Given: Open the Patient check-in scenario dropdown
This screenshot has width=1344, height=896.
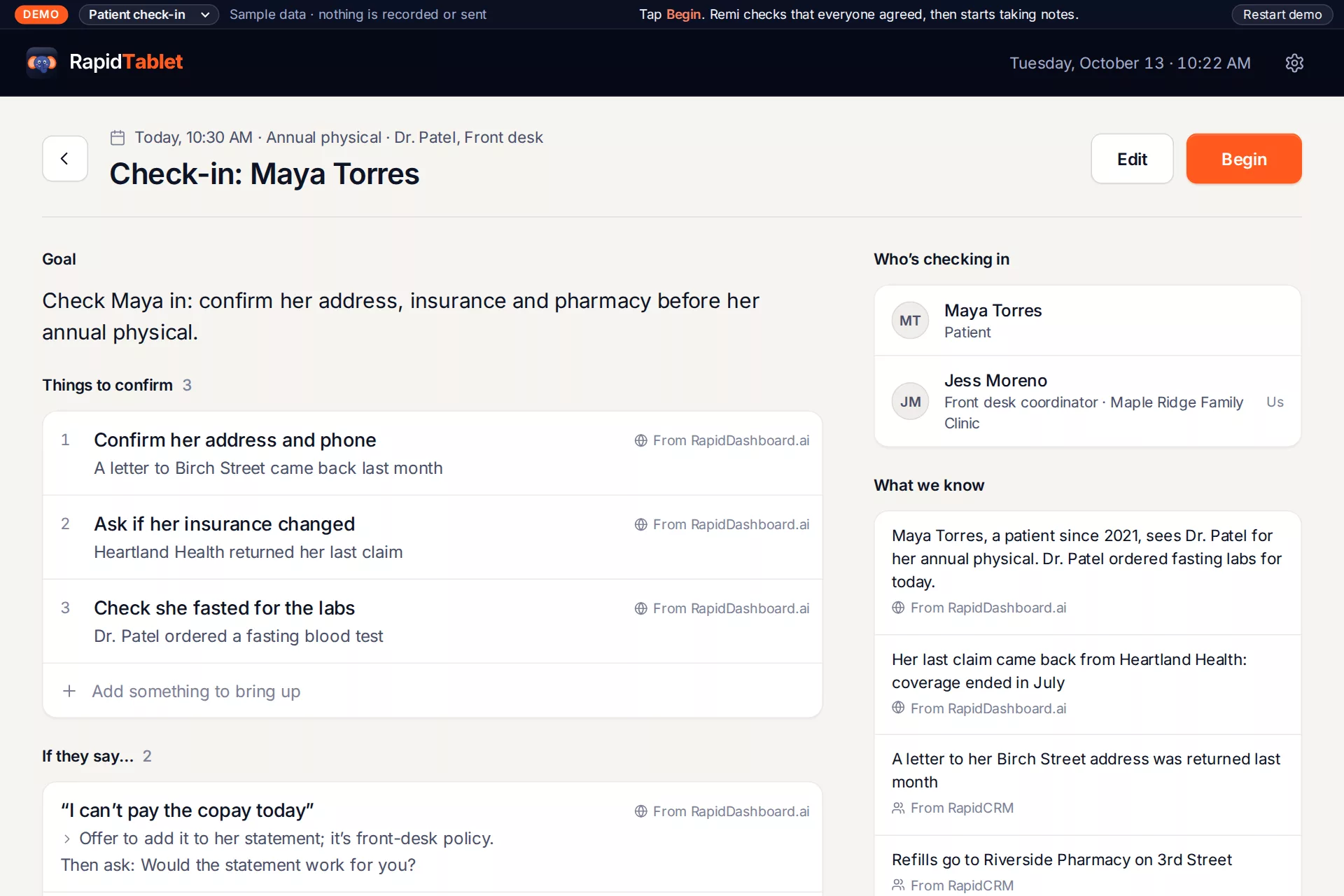Looking at the screenshot, I should click(149, 15).
